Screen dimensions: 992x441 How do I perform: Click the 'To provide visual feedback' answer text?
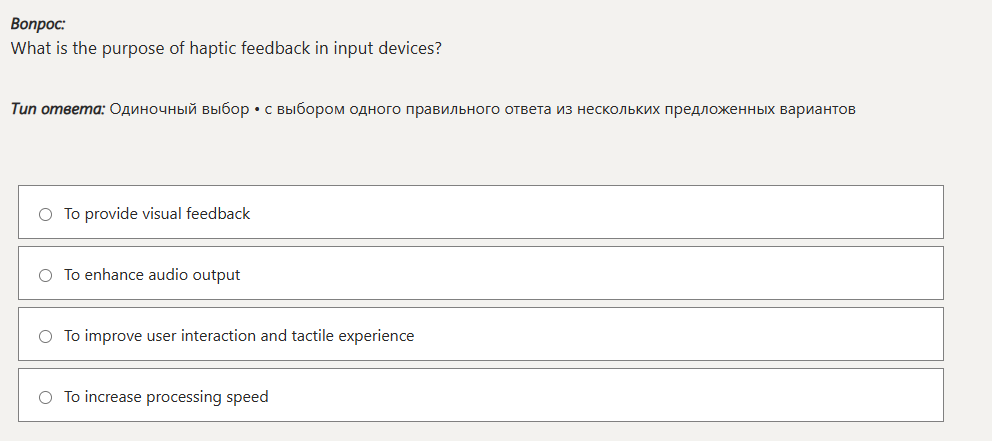[157, 214]
